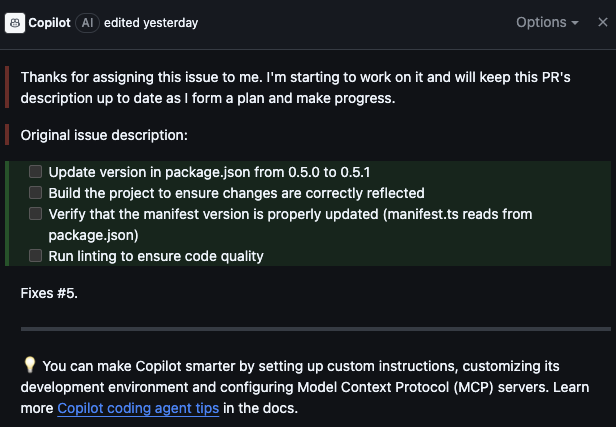The width and height of the screenshot is (616, 427).
Task: Tick the Build the project checkbox
Action: [35, 192]
